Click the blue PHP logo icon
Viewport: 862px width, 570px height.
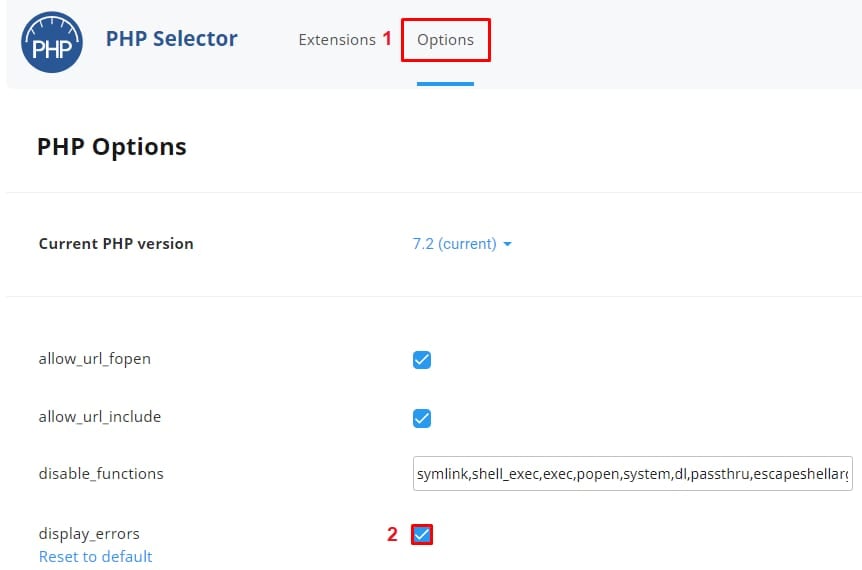[x=52, y=42]
